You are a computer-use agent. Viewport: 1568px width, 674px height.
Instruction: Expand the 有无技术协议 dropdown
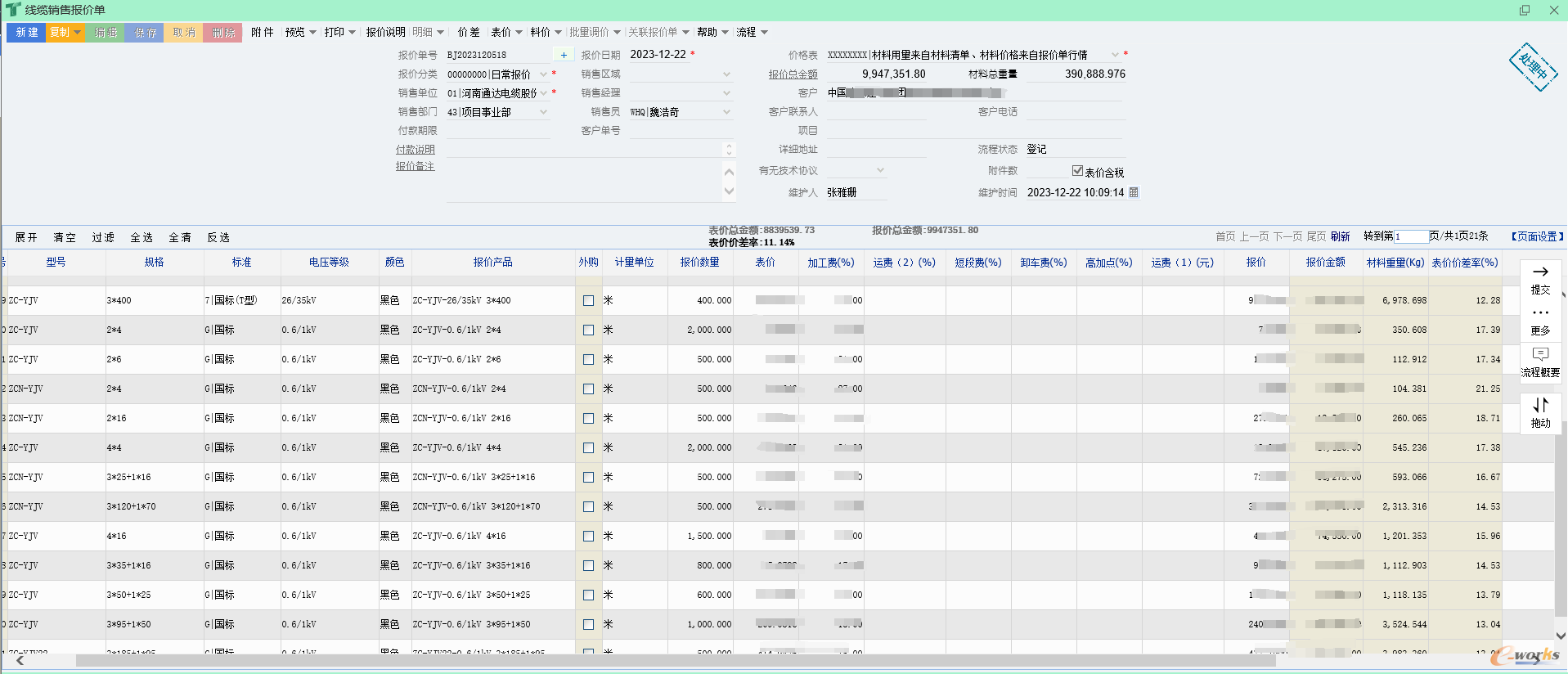[880, 170]
